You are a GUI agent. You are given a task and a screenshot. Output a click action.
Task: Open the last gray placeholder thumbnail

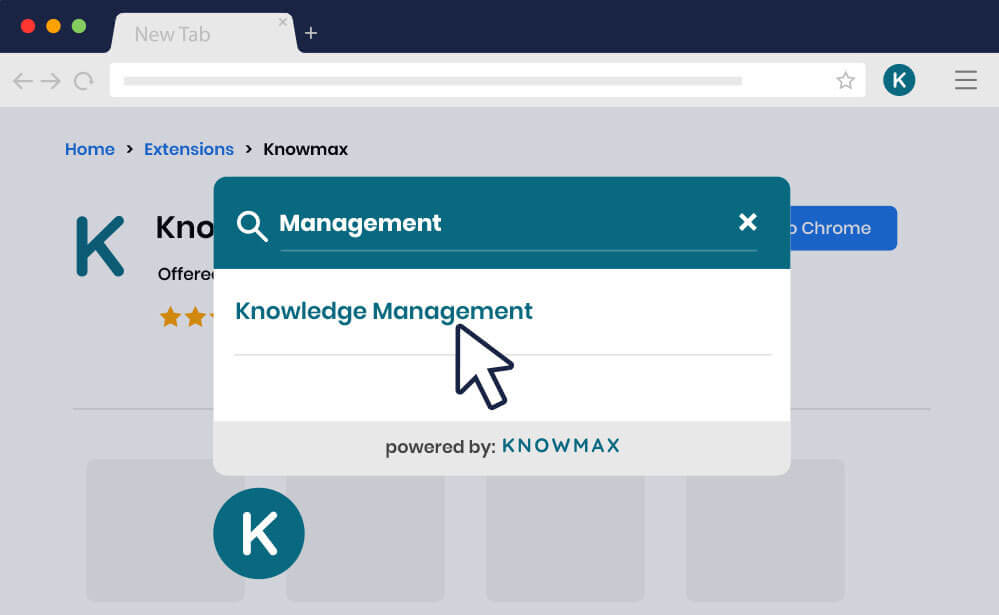pos(765,531)
